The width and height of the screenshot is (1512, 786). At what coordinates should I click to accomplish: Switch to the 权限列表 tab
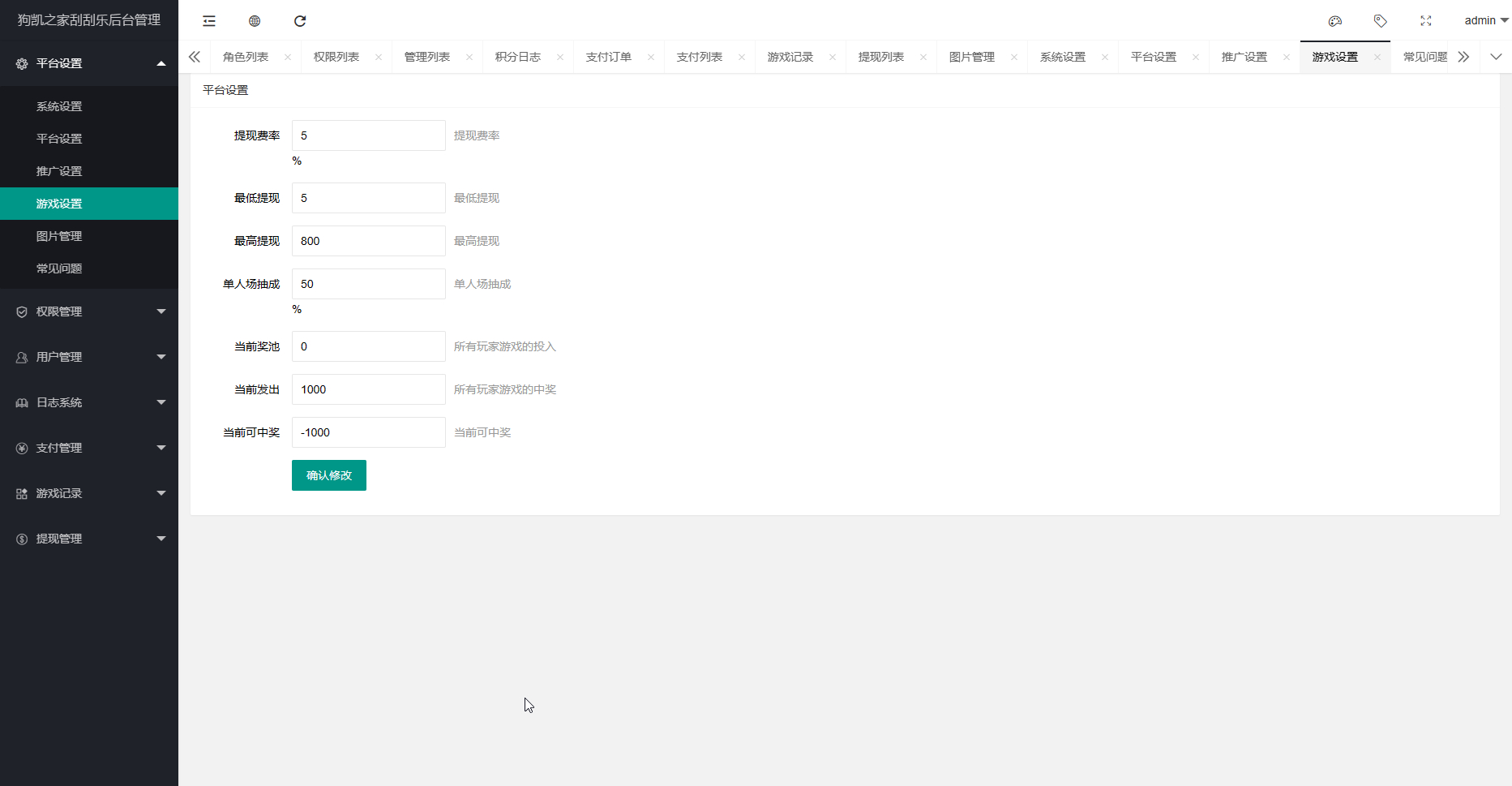click(336, 57)
